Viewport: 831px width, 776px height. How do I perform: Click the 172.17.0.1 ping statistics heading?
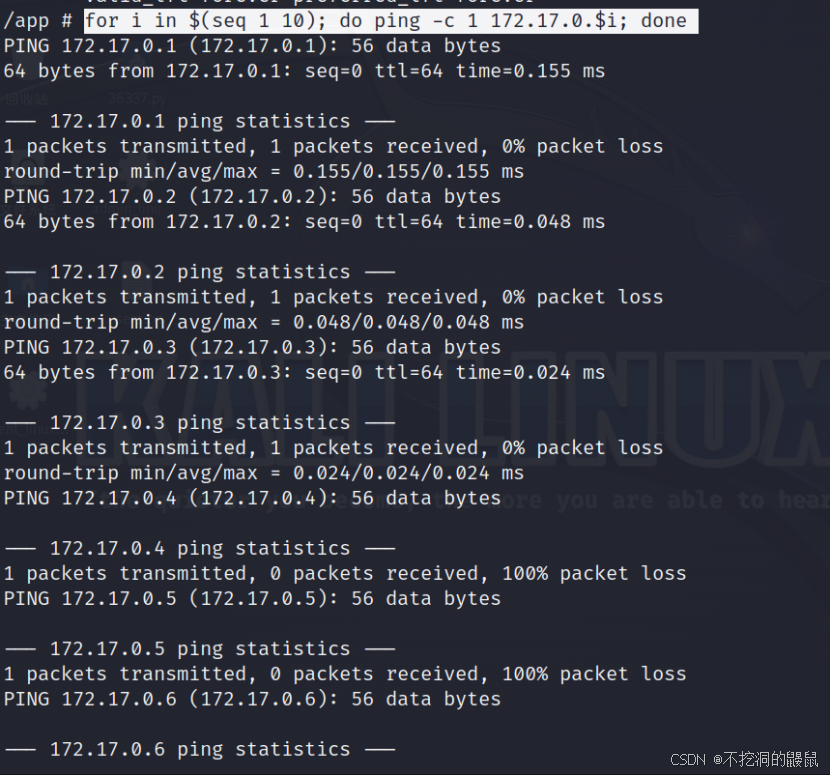click(200, 121)
